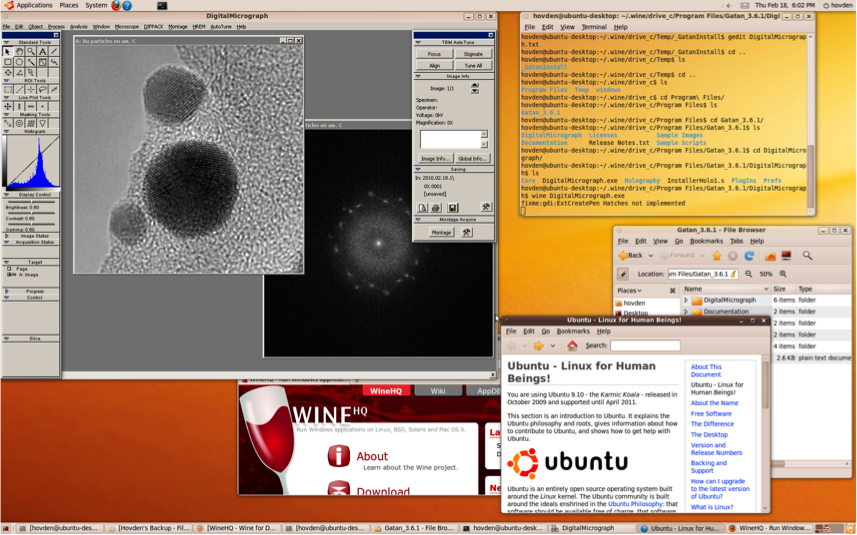Select the rectangle annotation tool in Standard Tools
The height and width of the screenshot is (535, 857).
point(8,62)
